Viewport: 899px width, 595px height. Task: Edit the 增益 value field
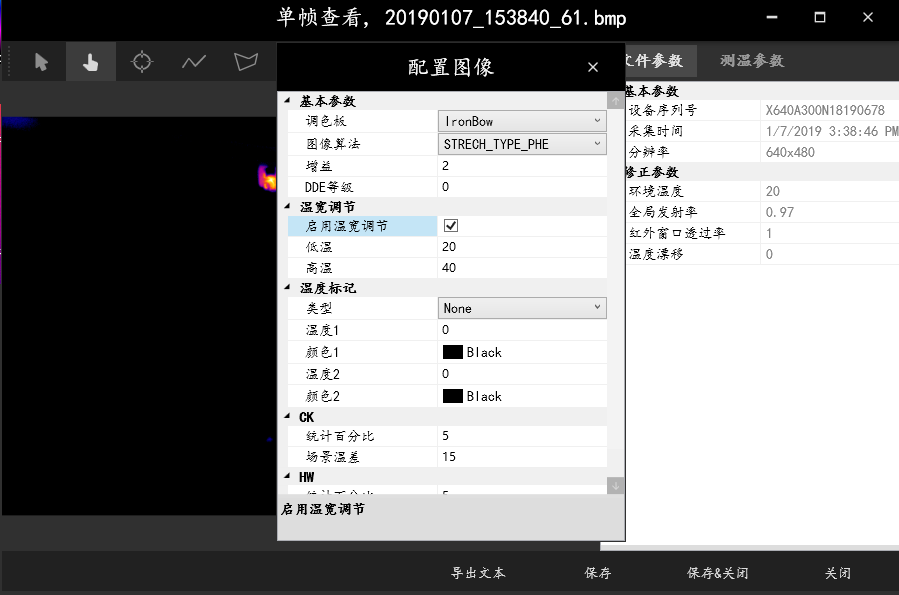click(x=522, y=166)
